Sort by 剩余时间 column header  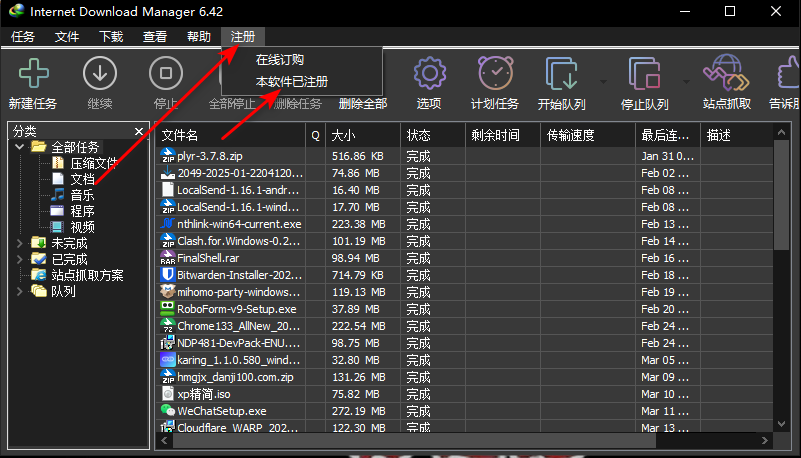(503, 135)
